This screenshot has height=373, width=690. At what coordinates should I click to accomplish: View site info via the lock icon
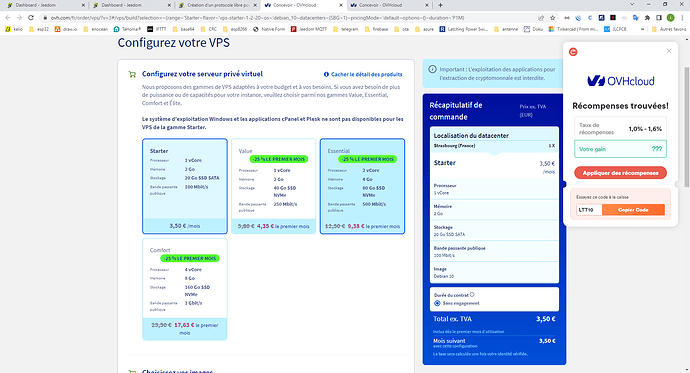pos(45,18)
